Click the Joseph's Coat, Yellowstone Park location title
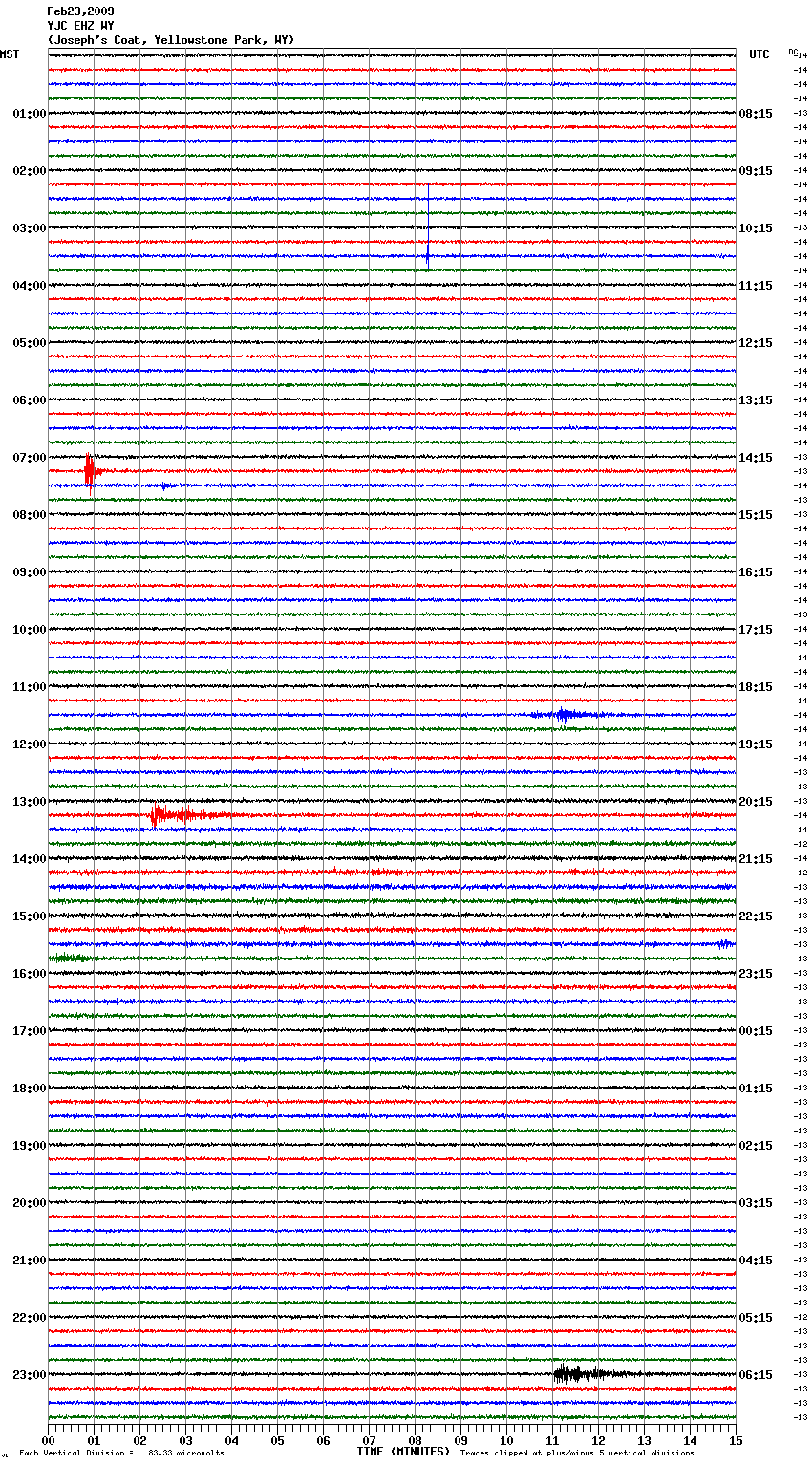812x1466 pixels. tap(171, 40)
